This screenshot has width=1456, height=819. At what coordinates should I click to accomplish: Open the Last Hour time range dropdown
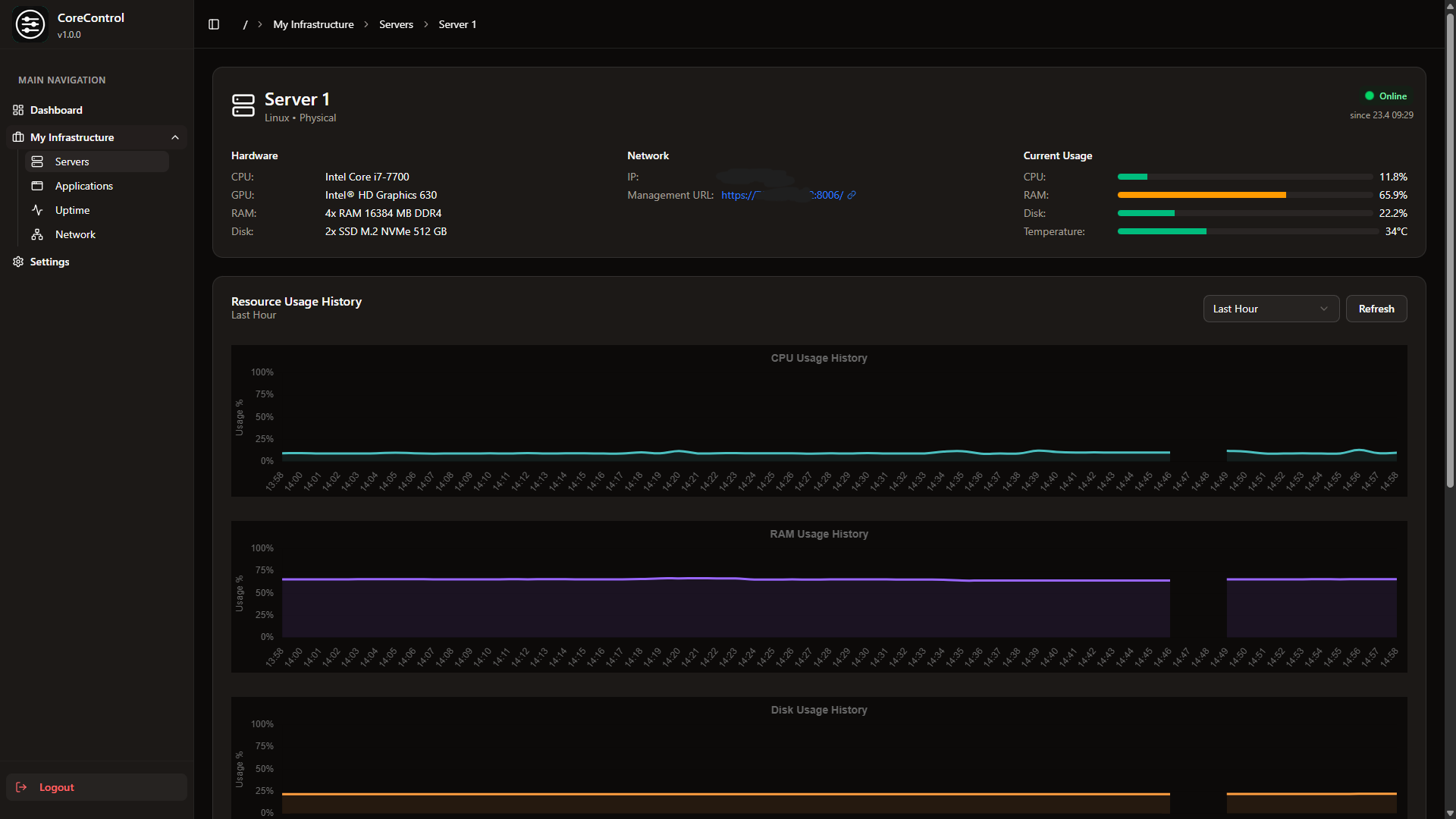tap(1271, 309)
